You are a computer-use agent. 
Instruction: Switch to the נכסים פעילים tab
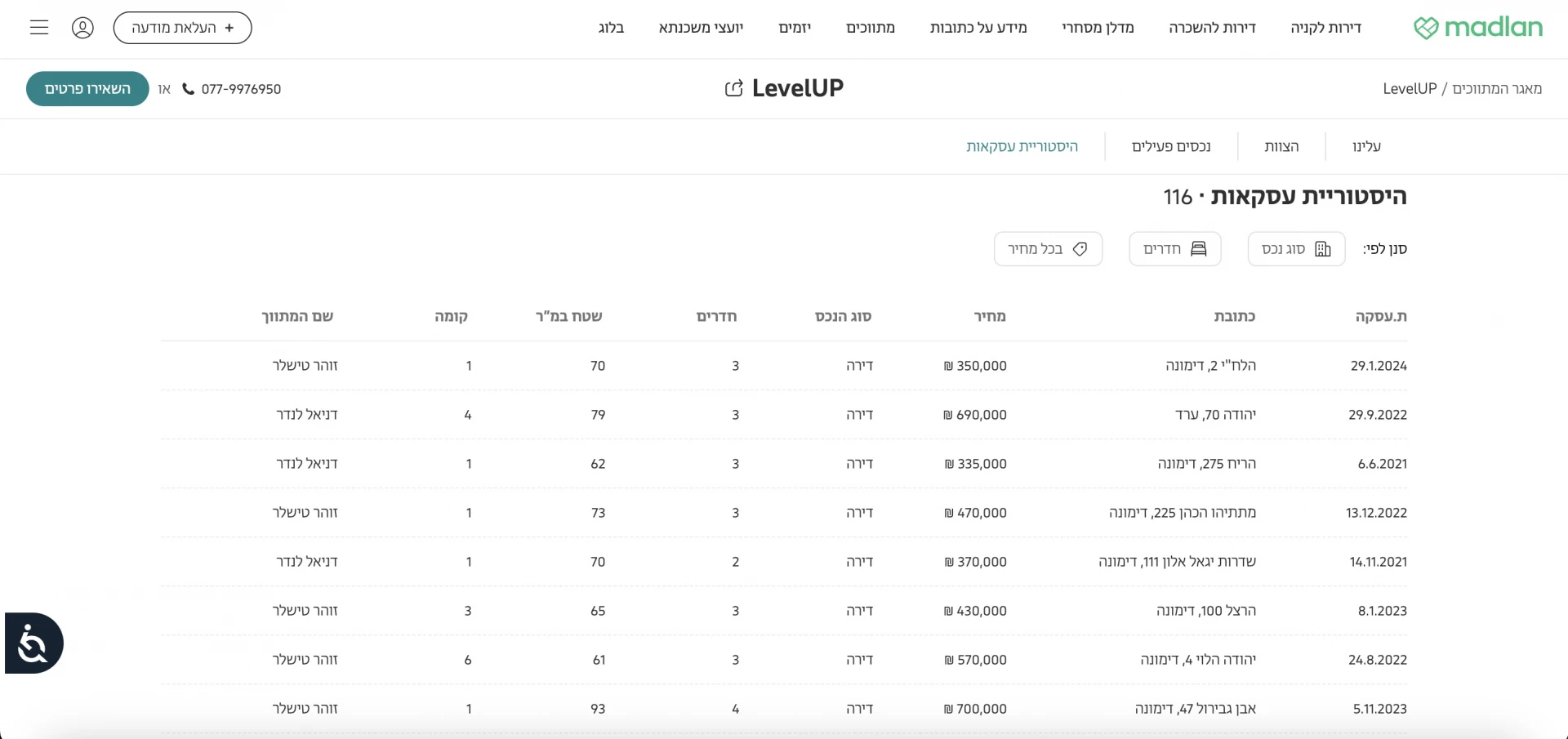(x=1171, y=147)
